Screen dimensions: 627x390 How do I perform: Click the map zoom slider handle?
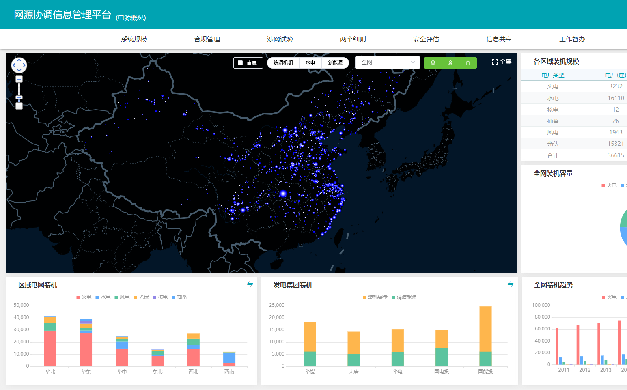click(x=19, y=97)
